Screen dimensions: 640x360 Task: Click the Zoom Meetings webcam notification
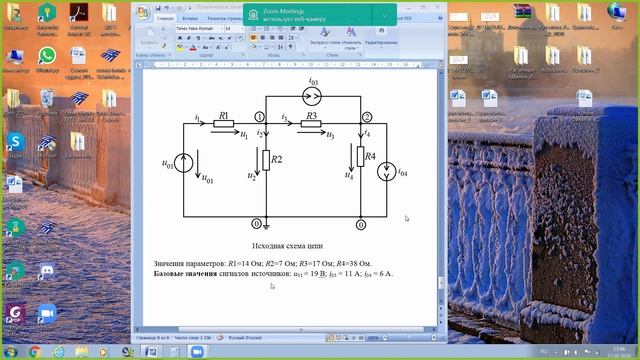click(x=307, y=15)
